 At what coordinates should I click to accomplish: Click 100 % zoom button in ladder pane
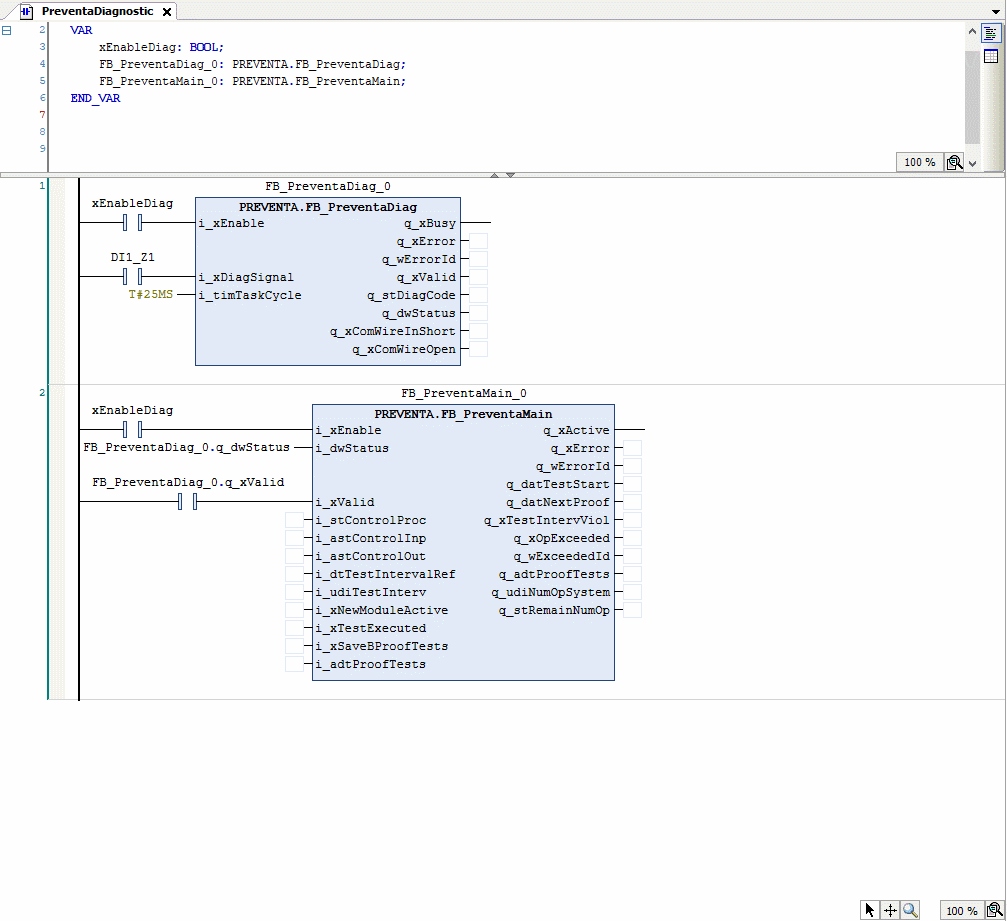[x=961, y=910]
